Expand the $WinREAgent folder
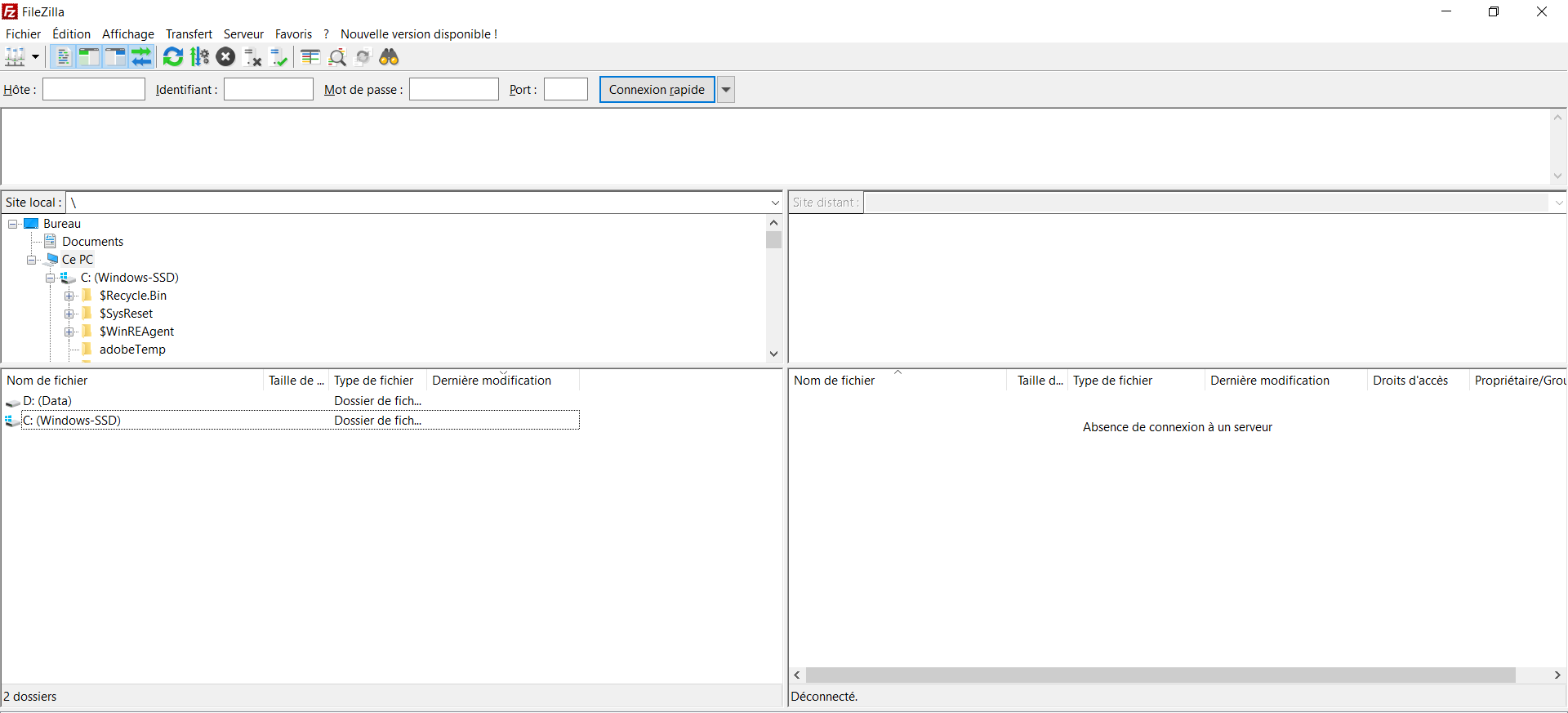 [69, 332]
